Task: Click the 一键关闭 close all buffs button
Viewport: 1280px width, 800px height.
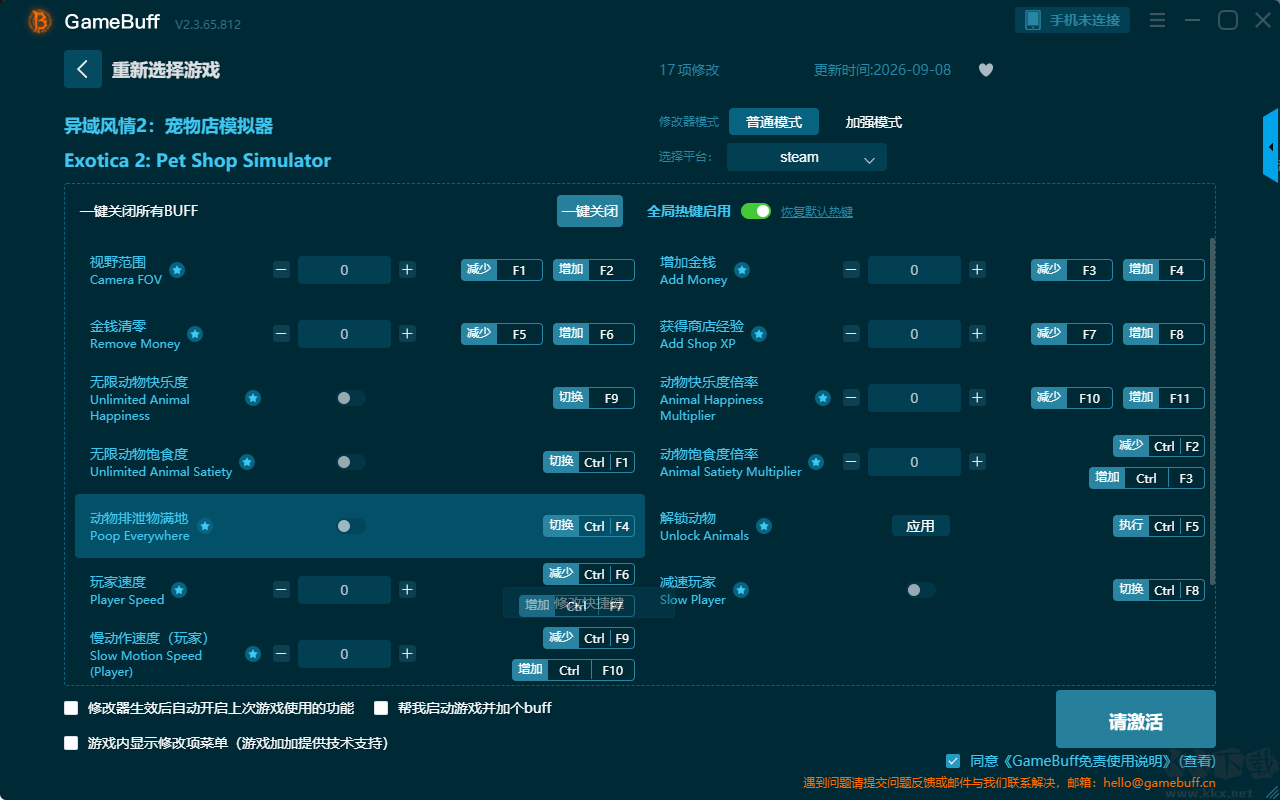Action: click(x=590, y=211)
